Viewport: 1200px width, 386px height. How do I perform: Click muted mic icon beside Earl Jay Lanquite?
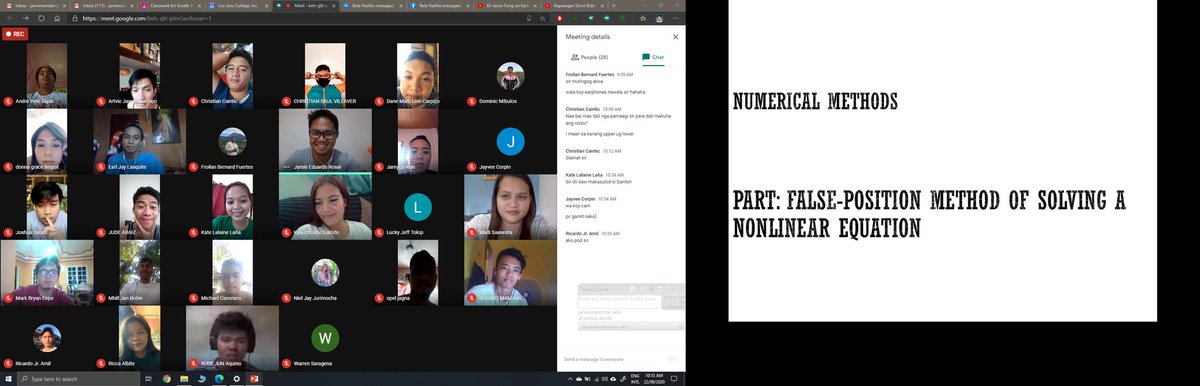[x=100, y=167]
